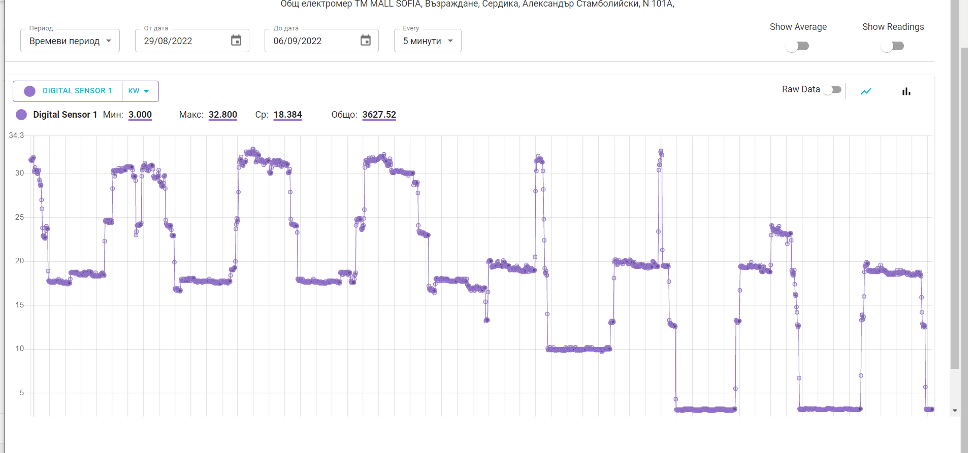Click the 34.3 y-axis maximum label
Viewport: 968px width, 453px height.
pyautogui.click(x=16, y=135)
